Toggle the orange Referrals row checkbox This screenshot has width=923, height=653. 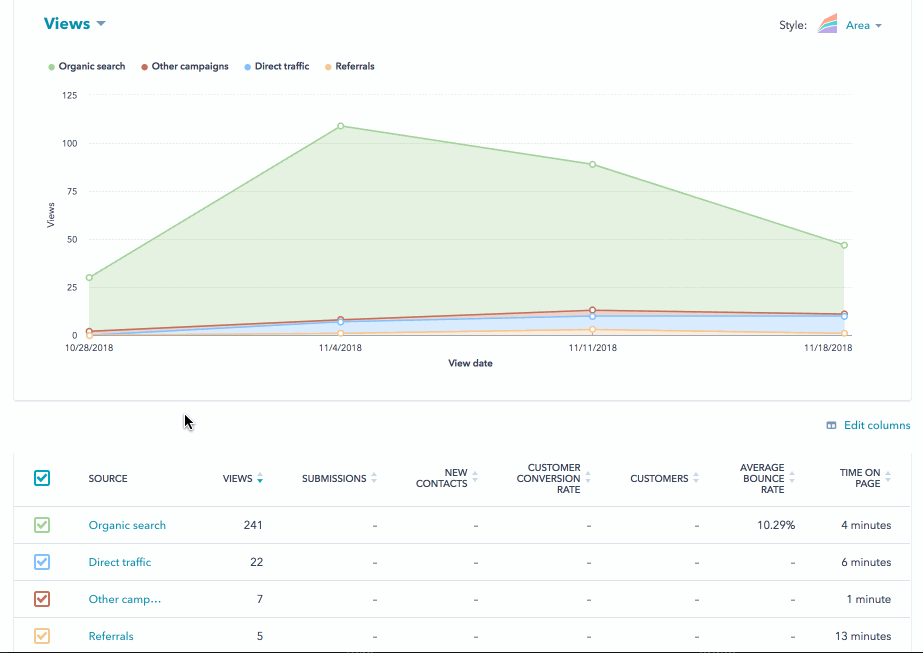click(x=41, y=636)
